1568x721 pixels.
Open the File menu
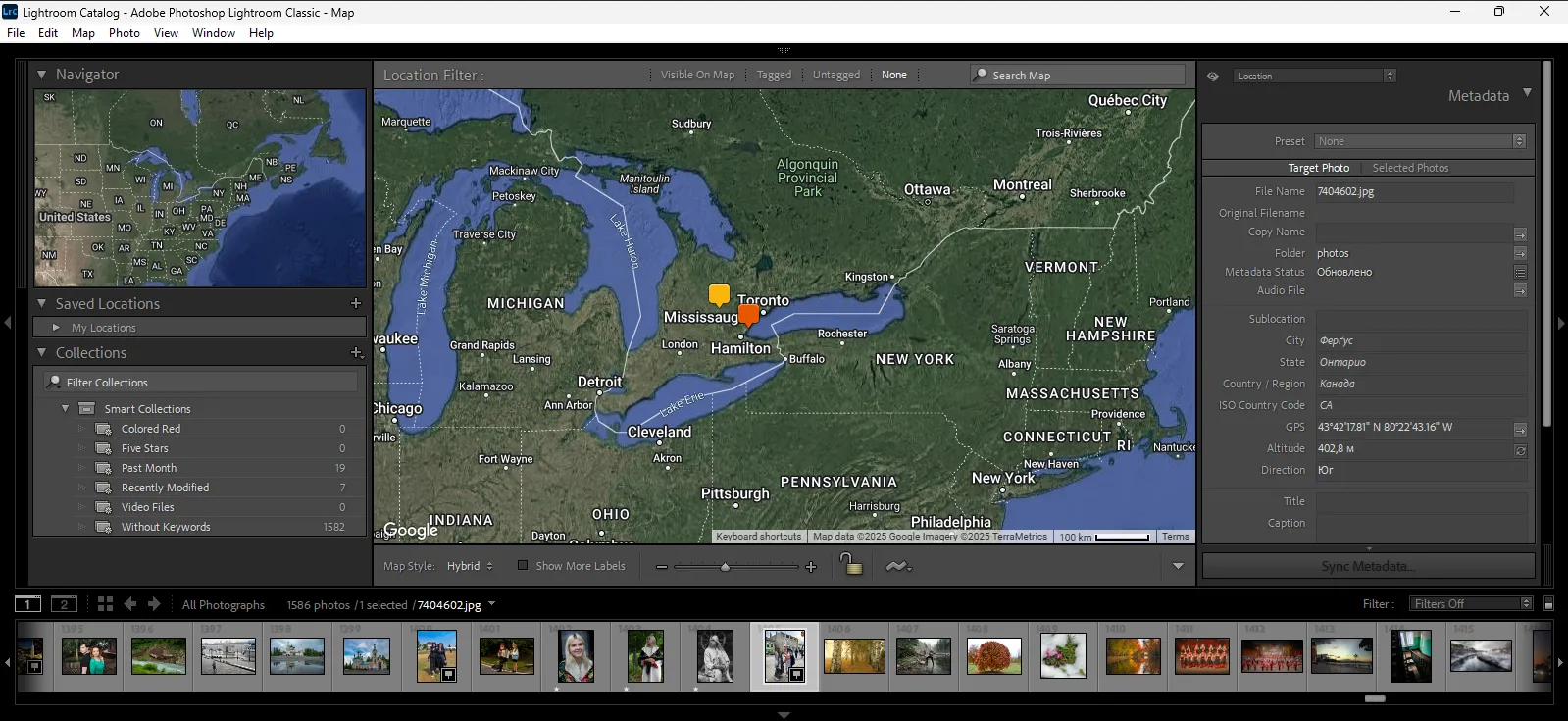16,33
